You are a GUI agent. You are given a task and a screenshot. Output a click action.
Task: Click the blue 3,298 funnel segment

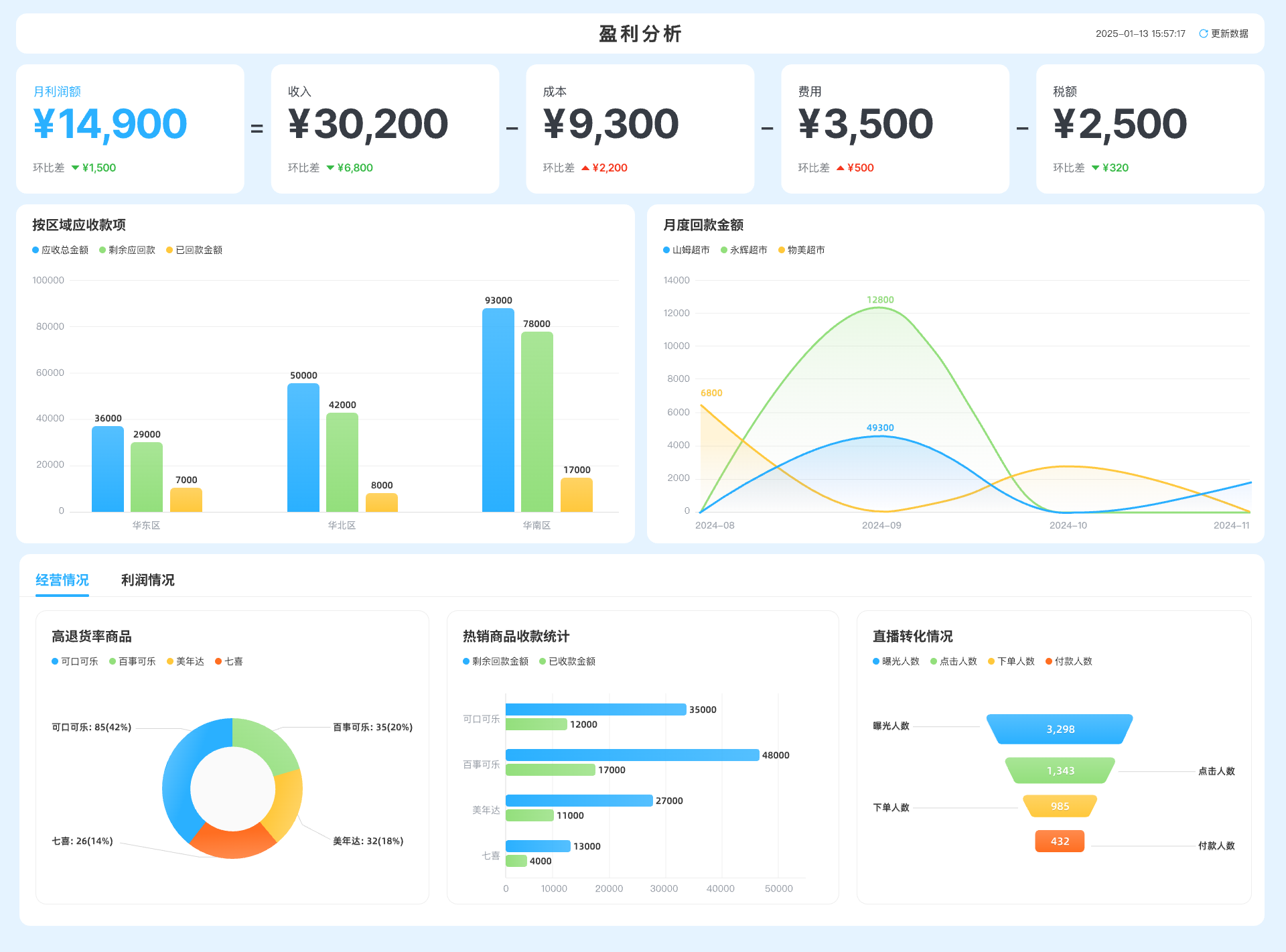point(1060,729)
